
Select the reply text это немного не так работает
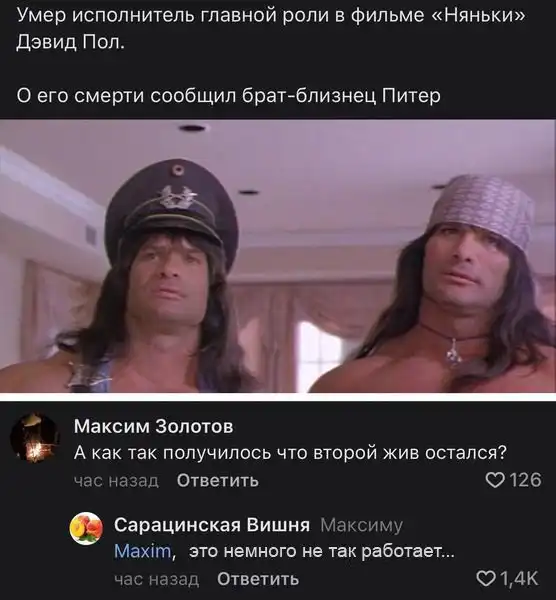pos(321,551)
